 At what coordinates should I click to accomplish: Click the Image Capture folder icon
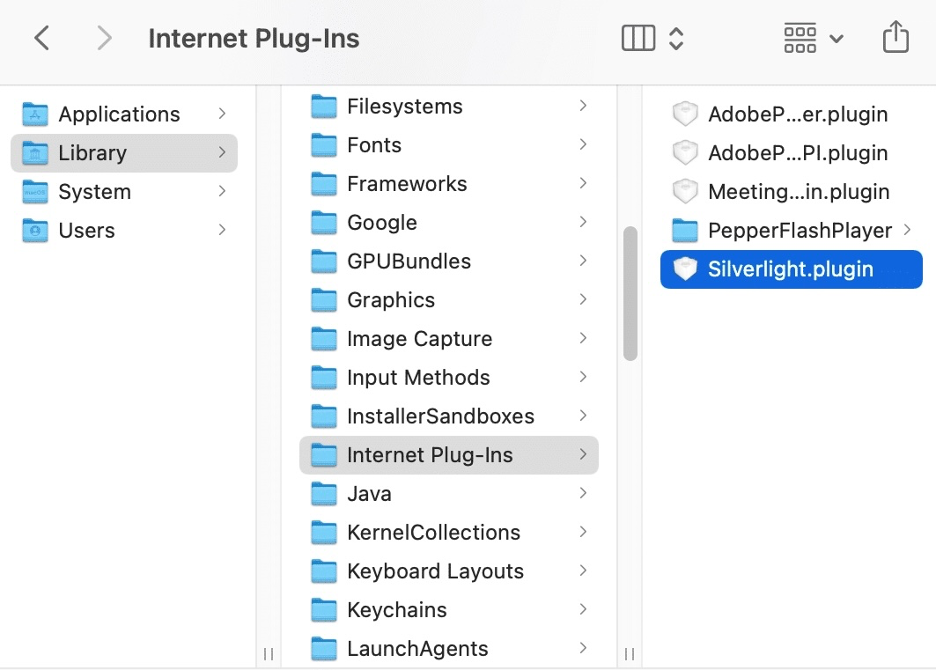click(x=324, y=339)
